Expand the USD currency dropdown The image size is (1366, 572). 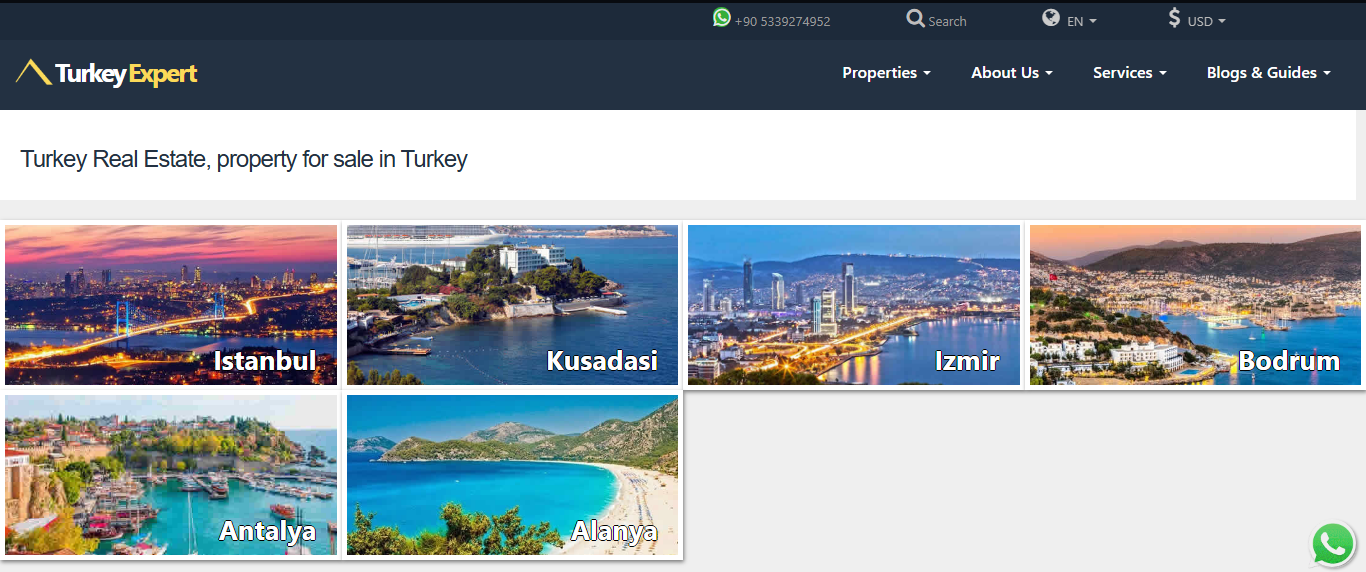click(x=1205, y=21)
